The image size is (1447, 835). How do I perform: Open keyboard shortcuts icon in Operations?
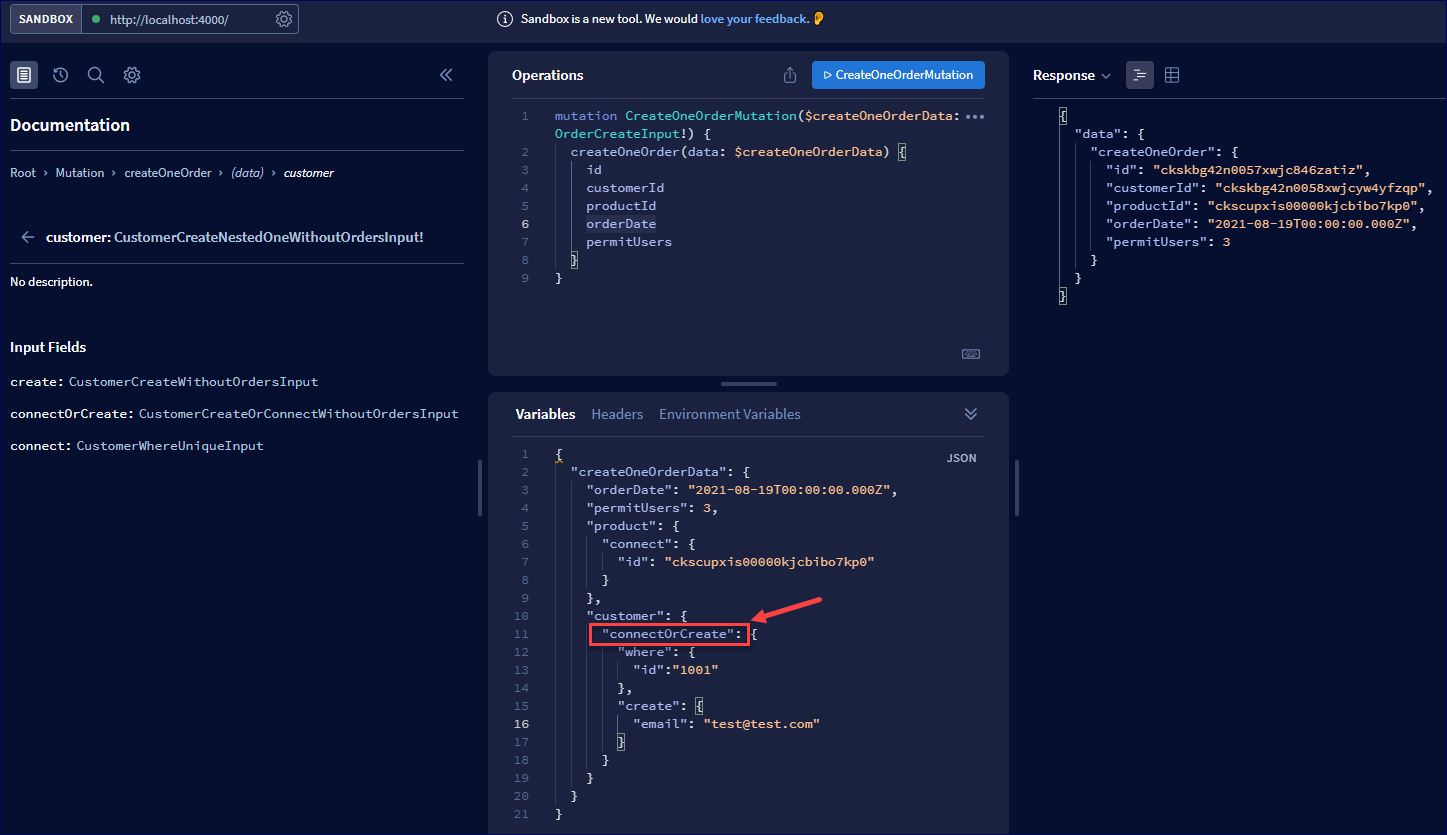[x=970, y=354]
